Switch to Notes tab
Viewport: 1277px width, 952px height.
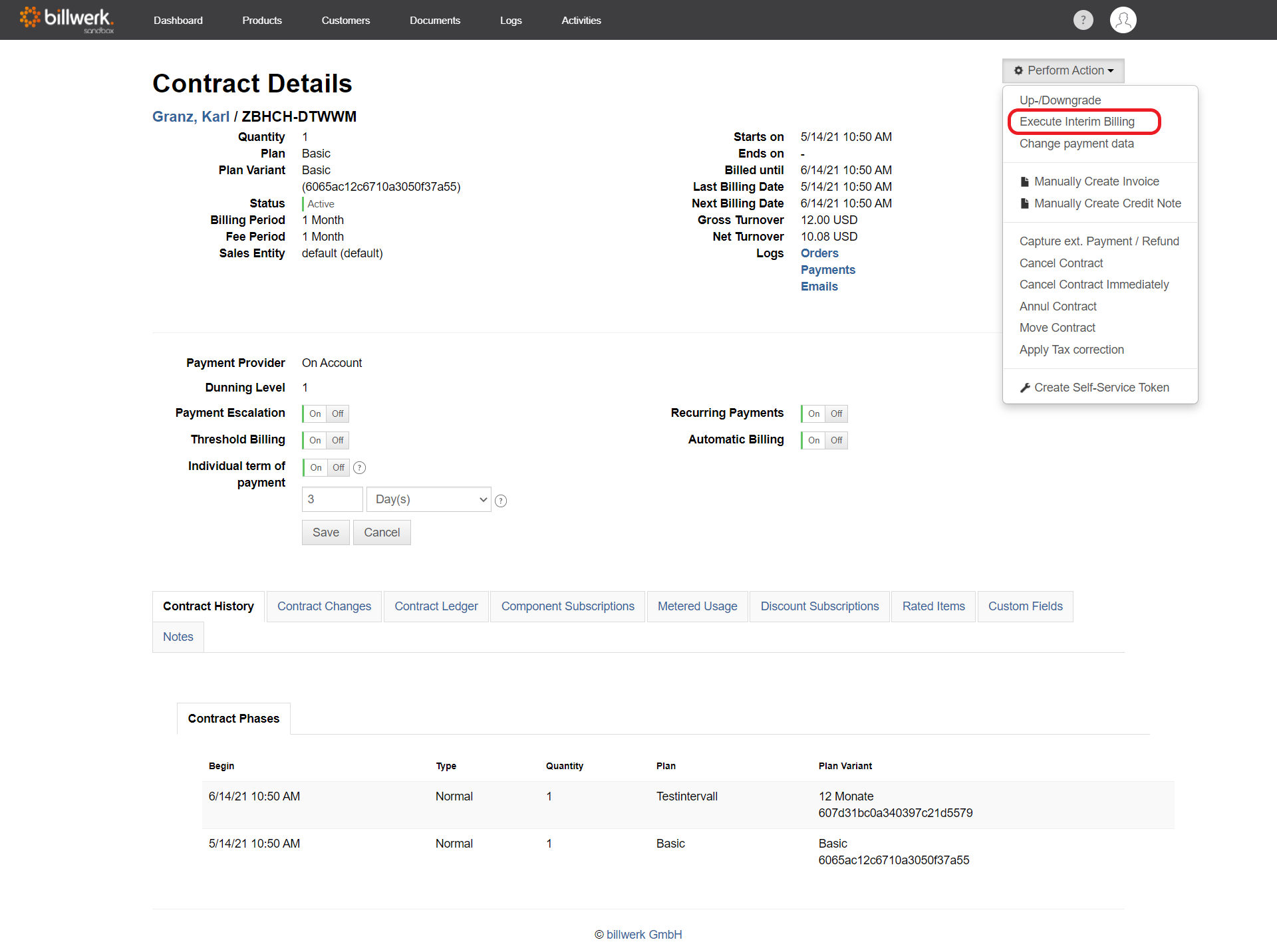[x=178, y=637]
